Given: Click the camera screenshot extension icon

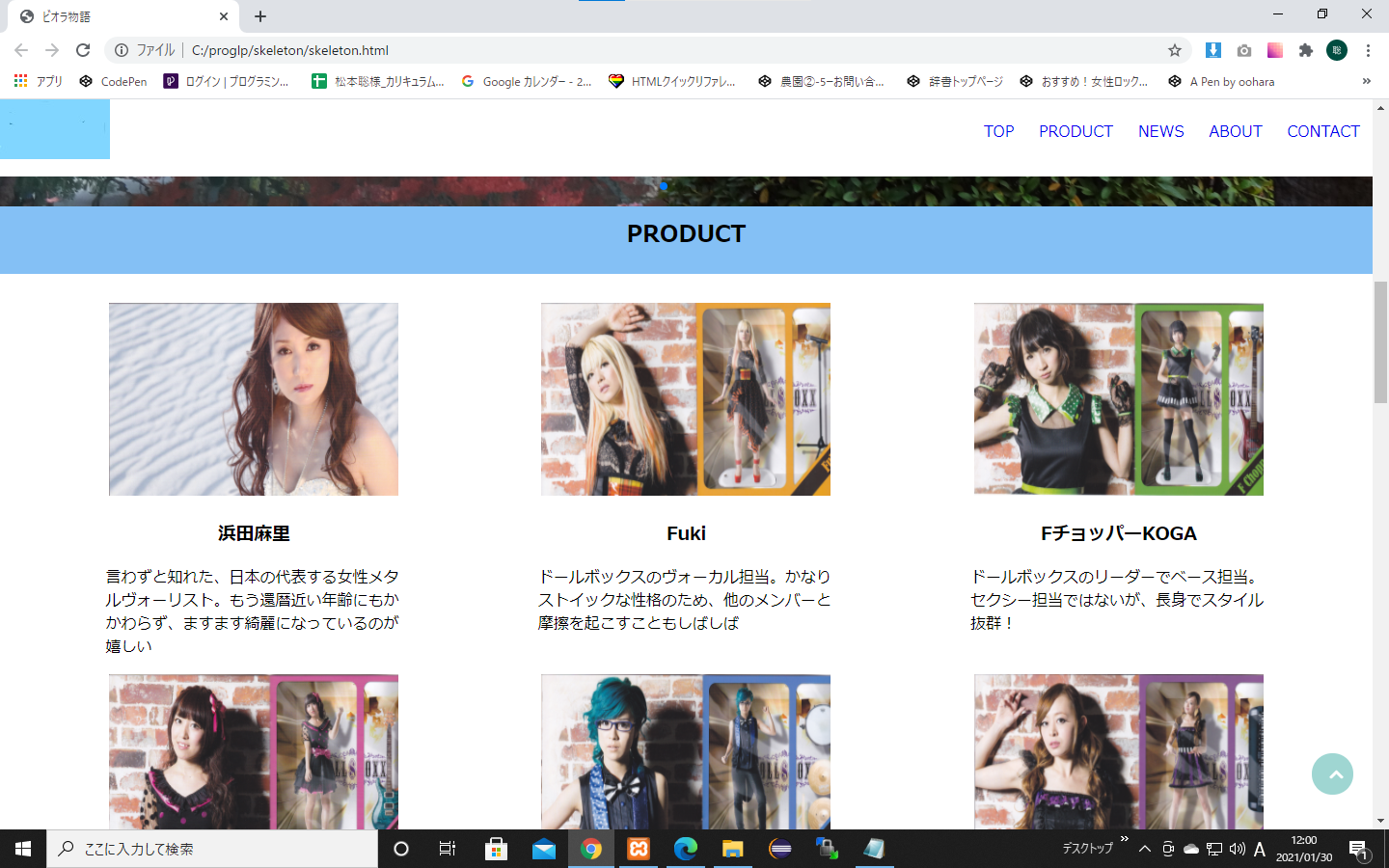Looking at the screenshot, I should tap(1244, 50).
